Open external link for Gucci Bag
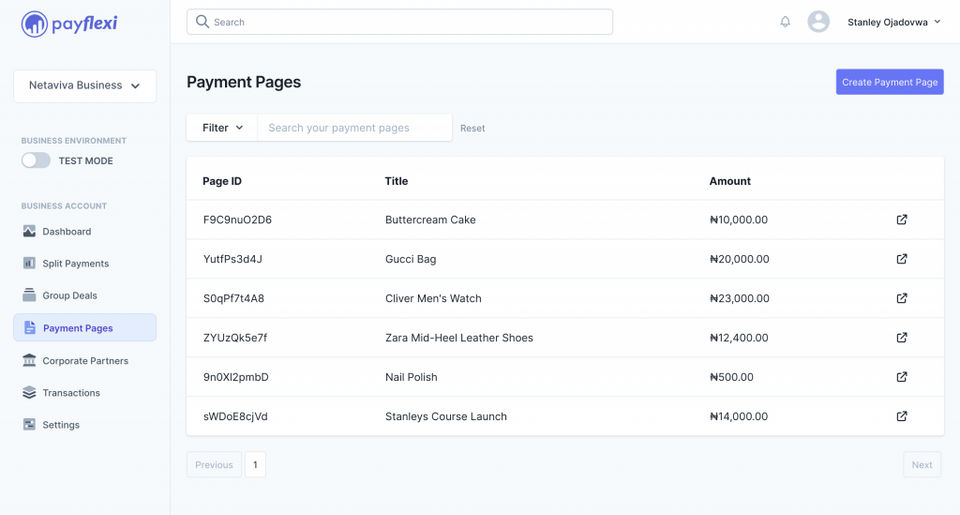Image resolution: width=960 pixels, height=515 pixels. (x=901, y=259)
